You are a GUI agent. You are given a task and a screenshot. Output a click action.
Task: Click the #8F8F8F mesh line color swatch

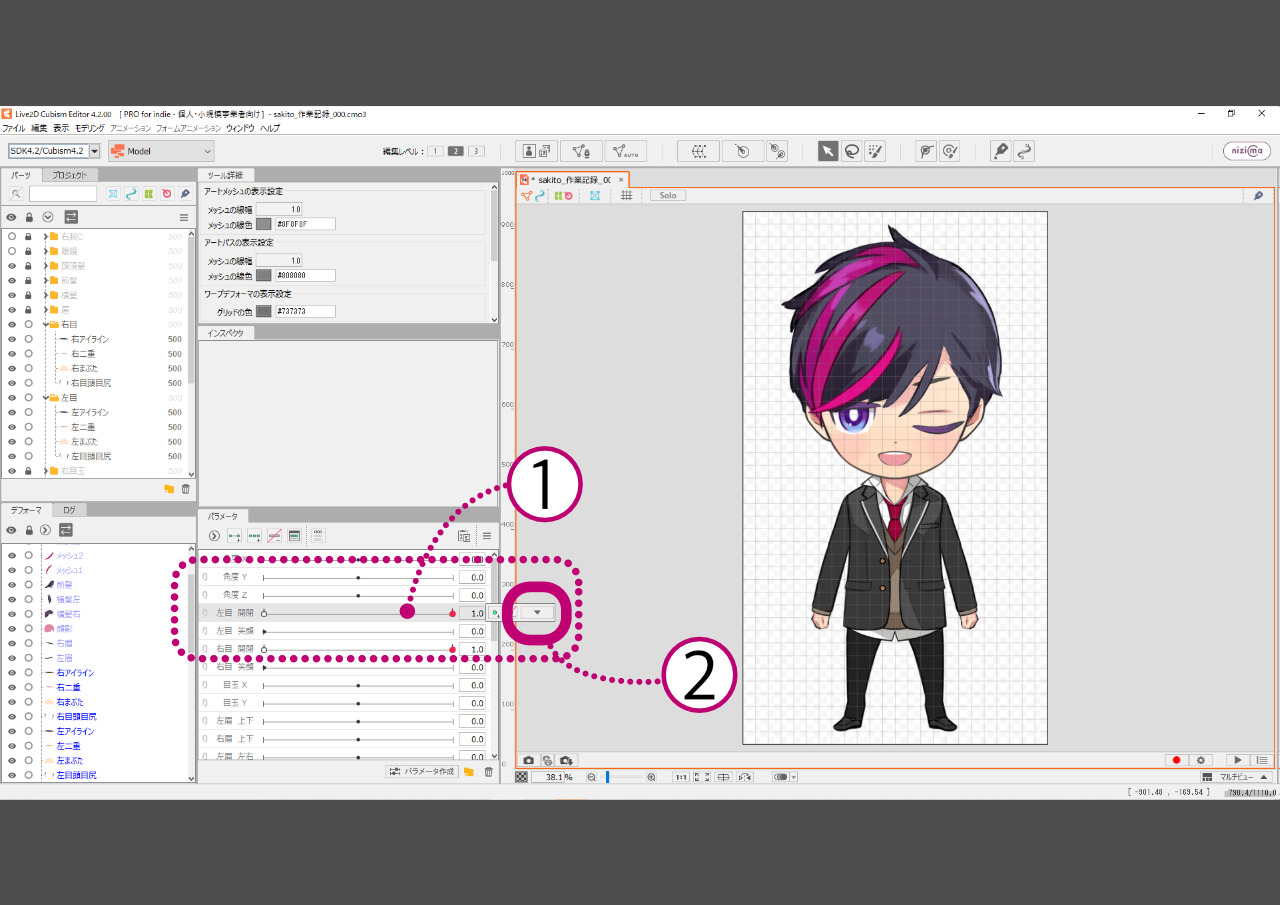tap(263, 224)
